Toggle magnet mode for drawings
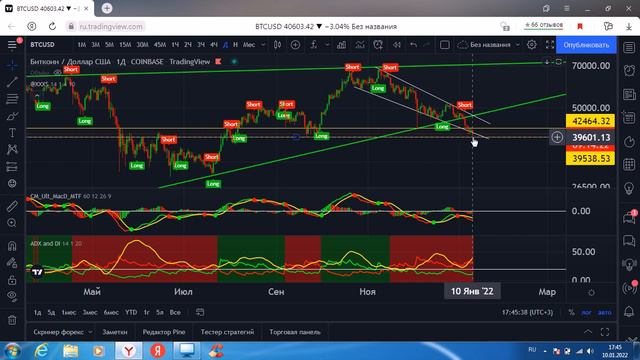The image size is (640, 360). pyautogui.click(x=12, y=246)
